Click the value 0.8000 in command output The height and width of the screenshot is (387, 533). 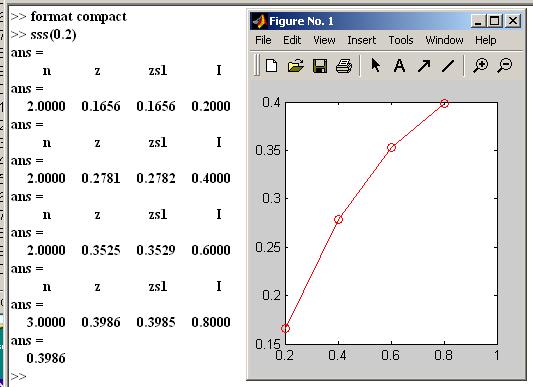pos(211,323)
